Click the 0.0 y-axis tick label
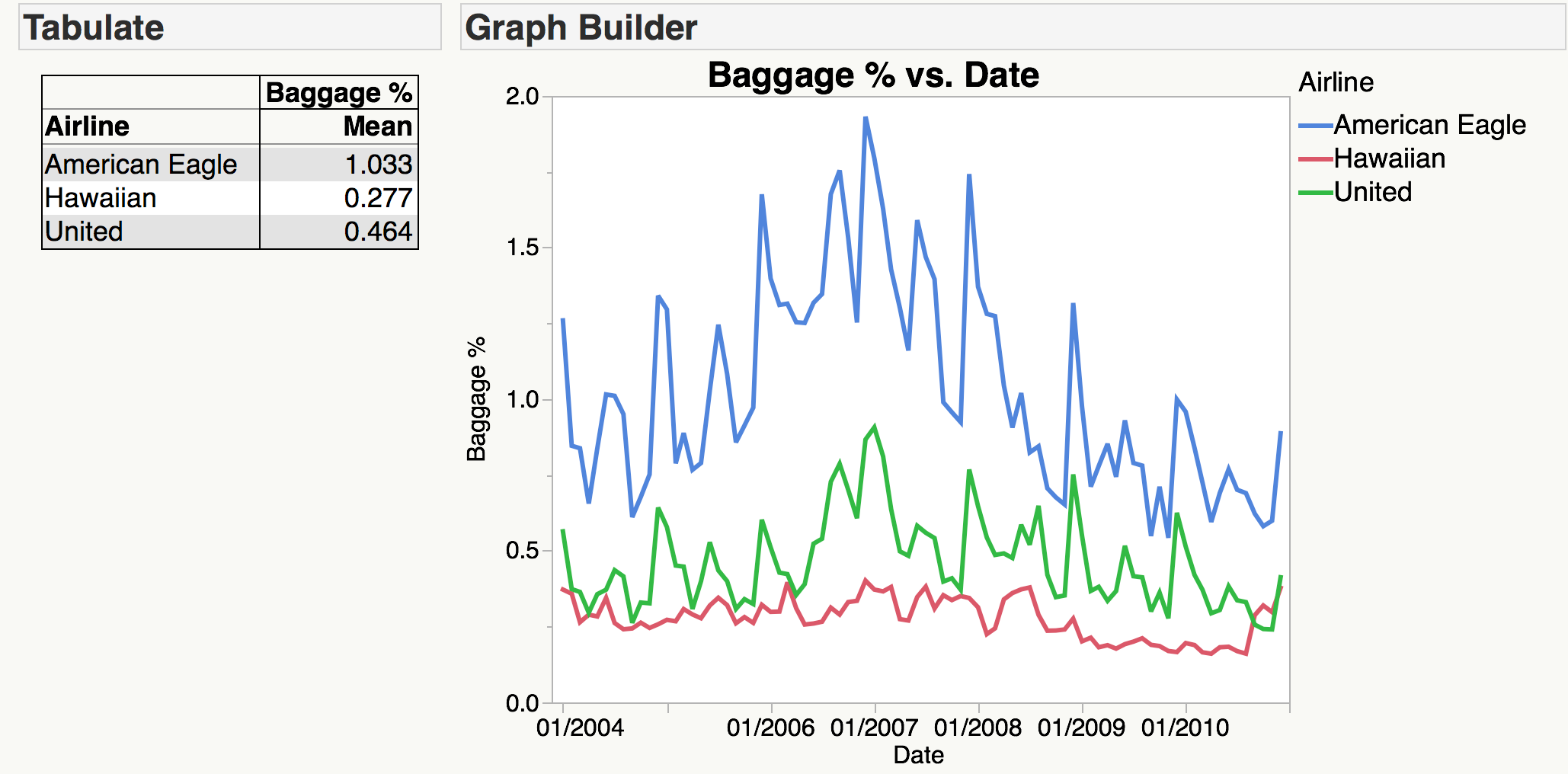1568x774 pixels. point(522,702)
